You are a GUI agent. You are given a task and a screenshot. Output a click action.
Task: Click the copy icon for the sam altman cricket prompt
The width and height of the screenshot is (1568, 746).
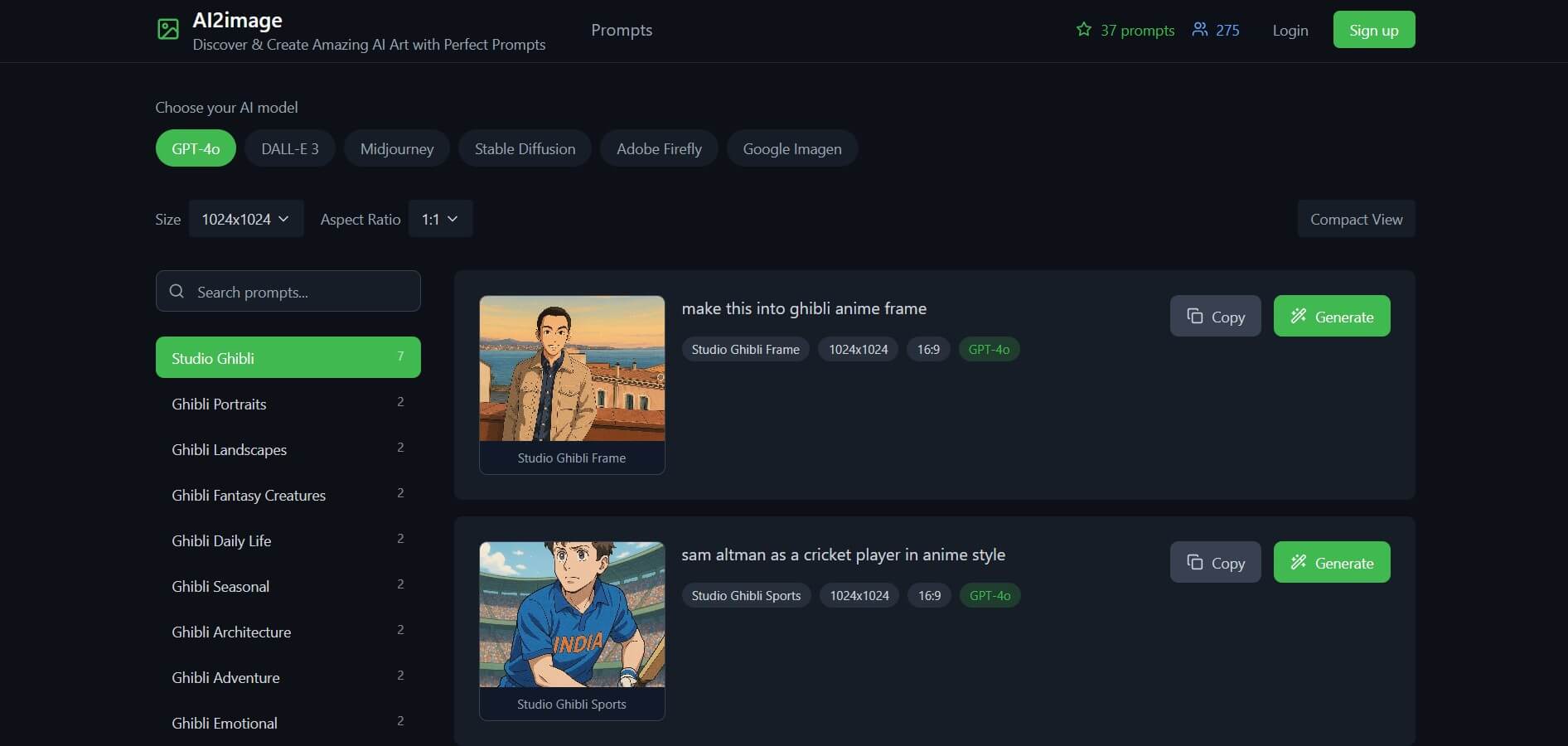pos(1194,562)
